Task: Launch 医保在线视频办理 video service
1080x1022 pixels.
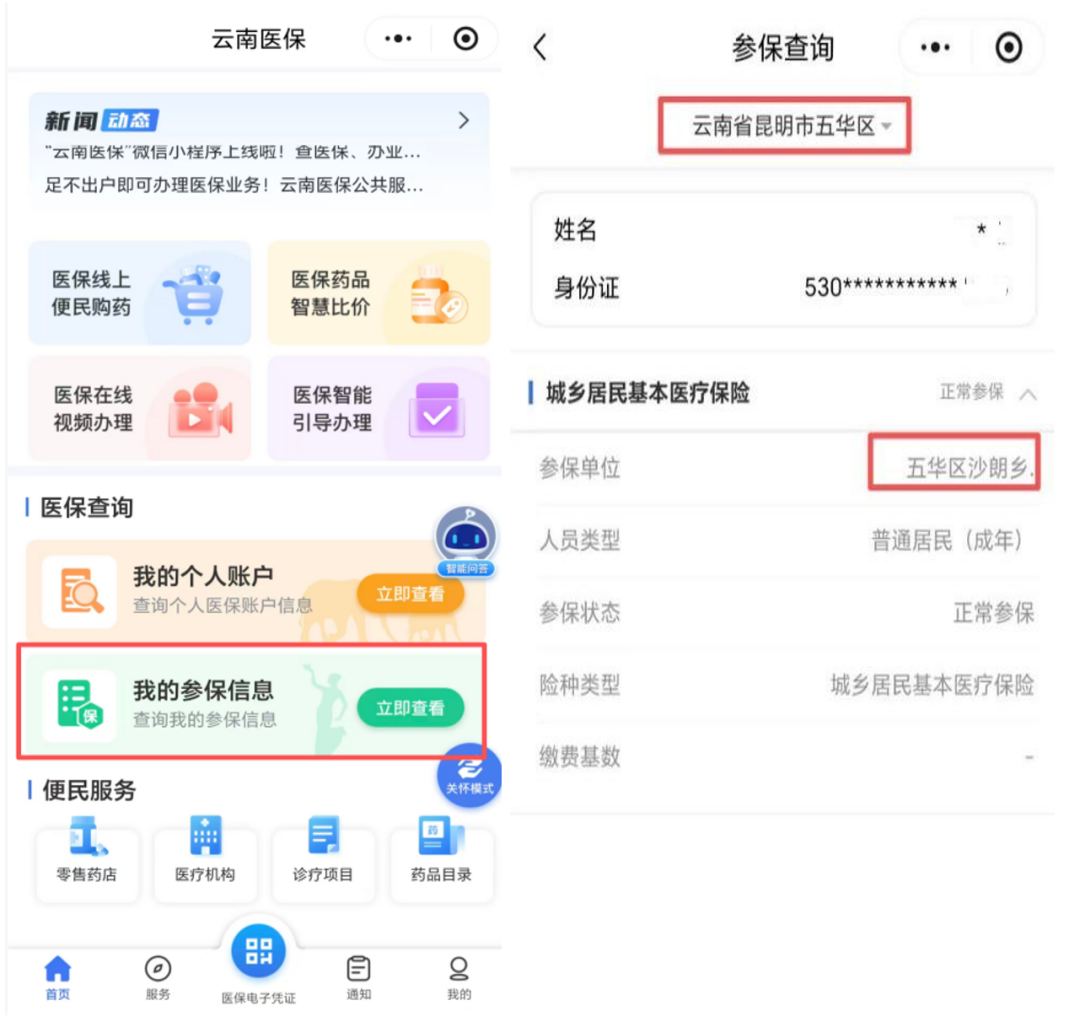Action: pos(139,408)
